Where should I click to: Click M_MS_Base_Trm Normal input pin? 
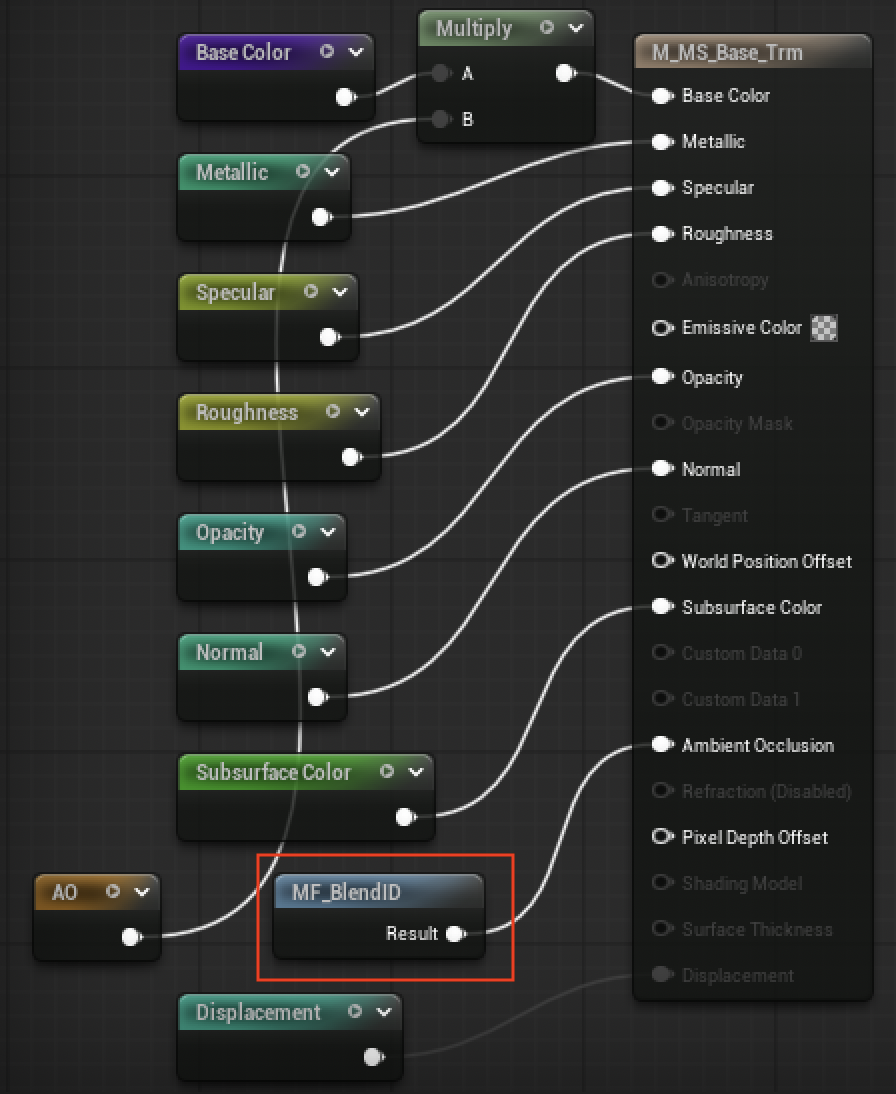tap(662, 469)
